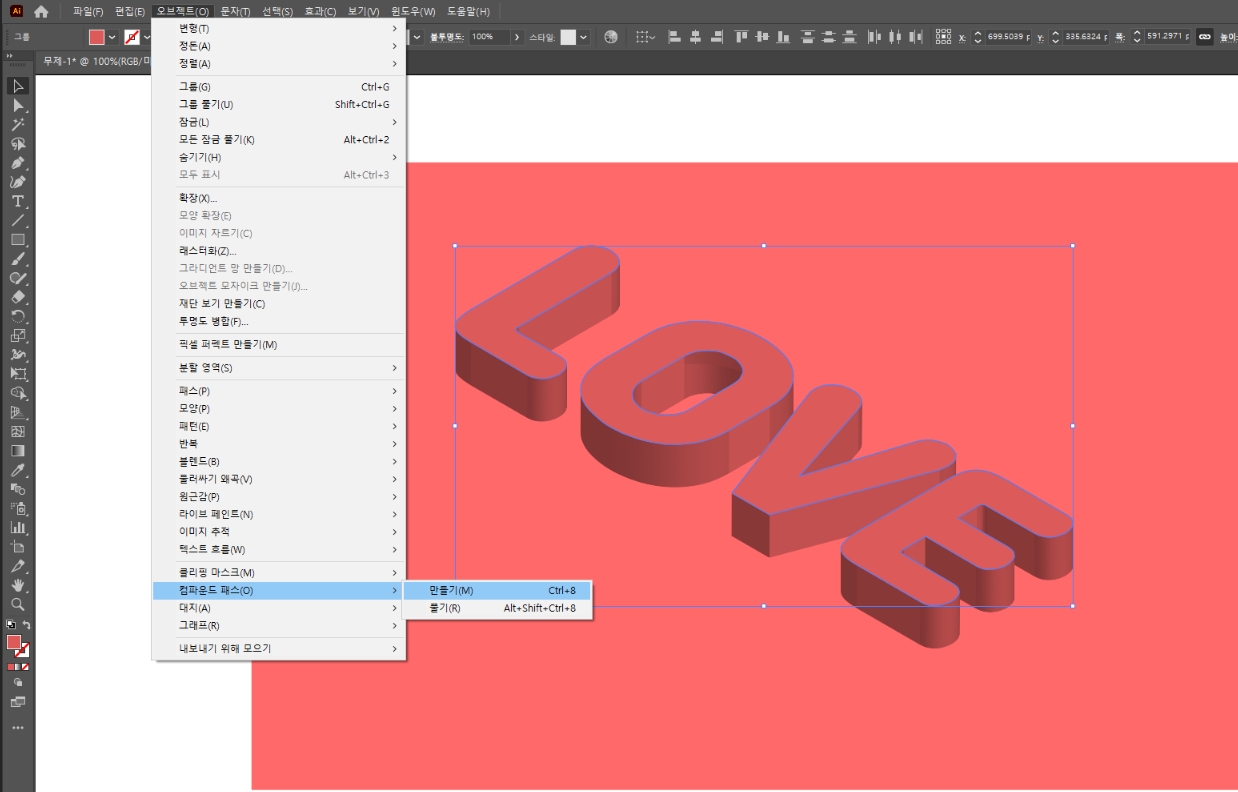Select the Hand tool
Viewport: 1238px width, 792px height.
tap(18, 585)
